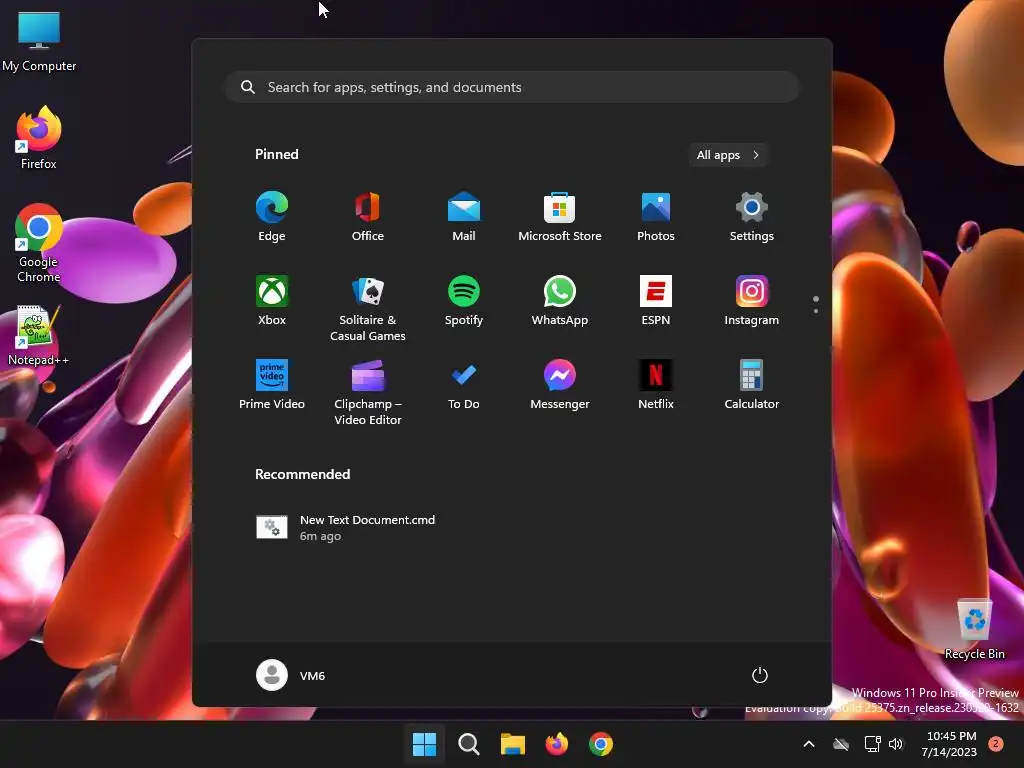Open the notification badge showing 2
The height and width of the screenshot is (768, 1024).
pos(995,744)
